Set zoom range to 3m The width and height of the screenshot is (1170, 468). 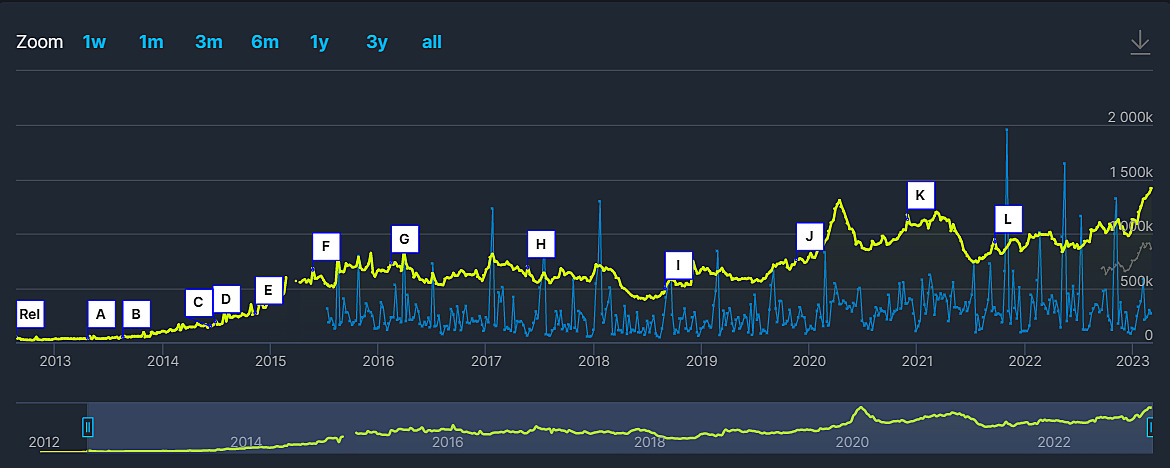pyautogui.click(x=209, y=42)
